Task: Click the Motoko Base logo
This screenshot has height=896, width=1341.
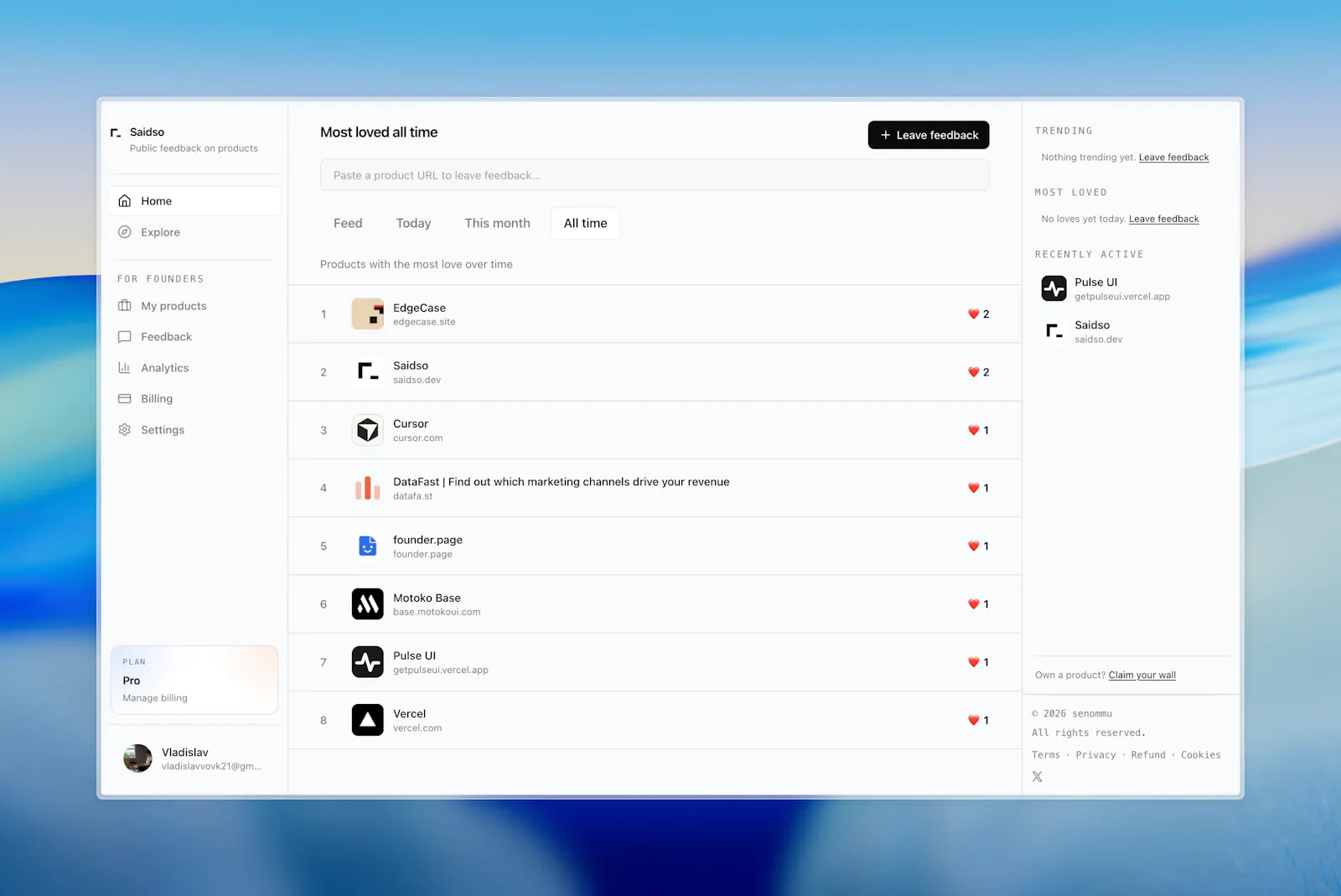Action: (x=368, y=604)
